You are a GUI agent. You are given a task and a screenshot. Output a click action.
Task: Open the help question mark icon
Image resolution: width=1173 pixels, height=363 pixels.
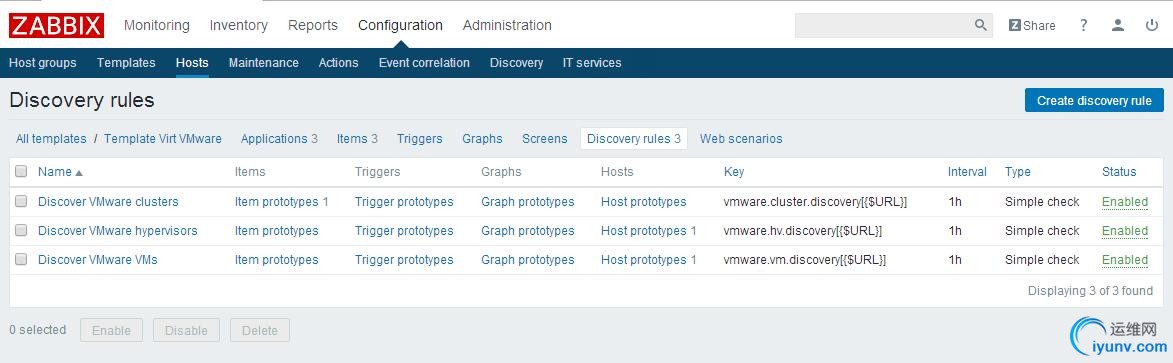pyautogui.click(x=1083, y=25)
